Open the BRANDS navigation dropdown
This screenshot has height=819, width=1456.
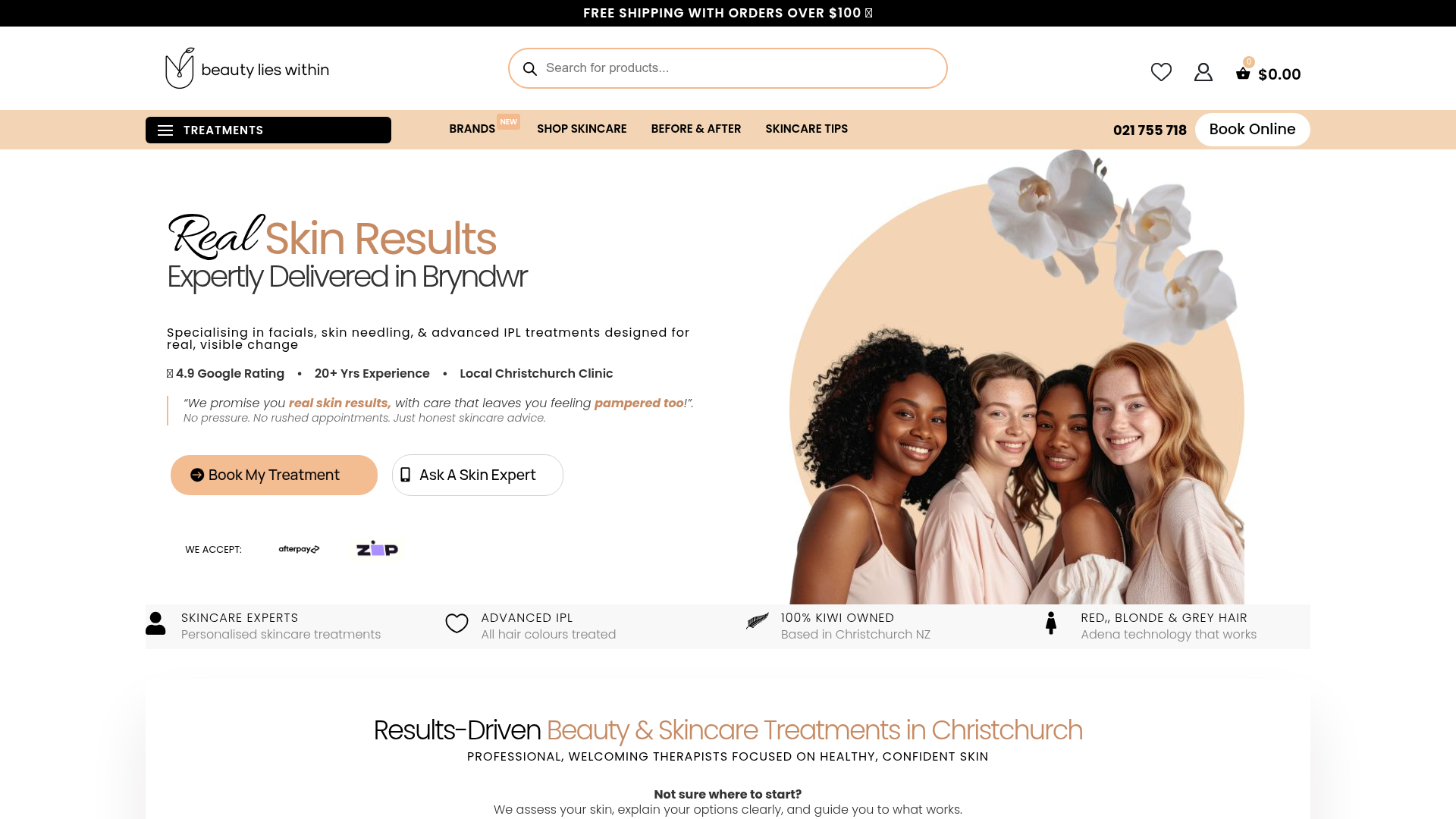tap(472, 129)
